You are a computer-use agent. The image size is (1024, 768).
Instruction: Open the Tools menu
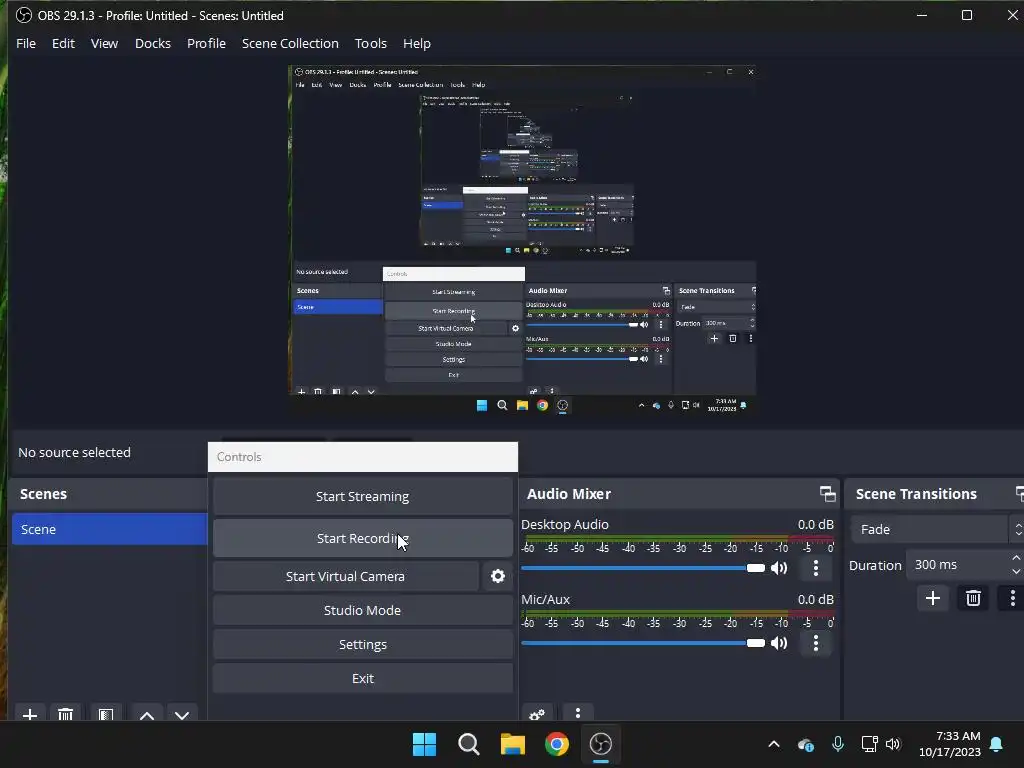[x=370, y=43]
